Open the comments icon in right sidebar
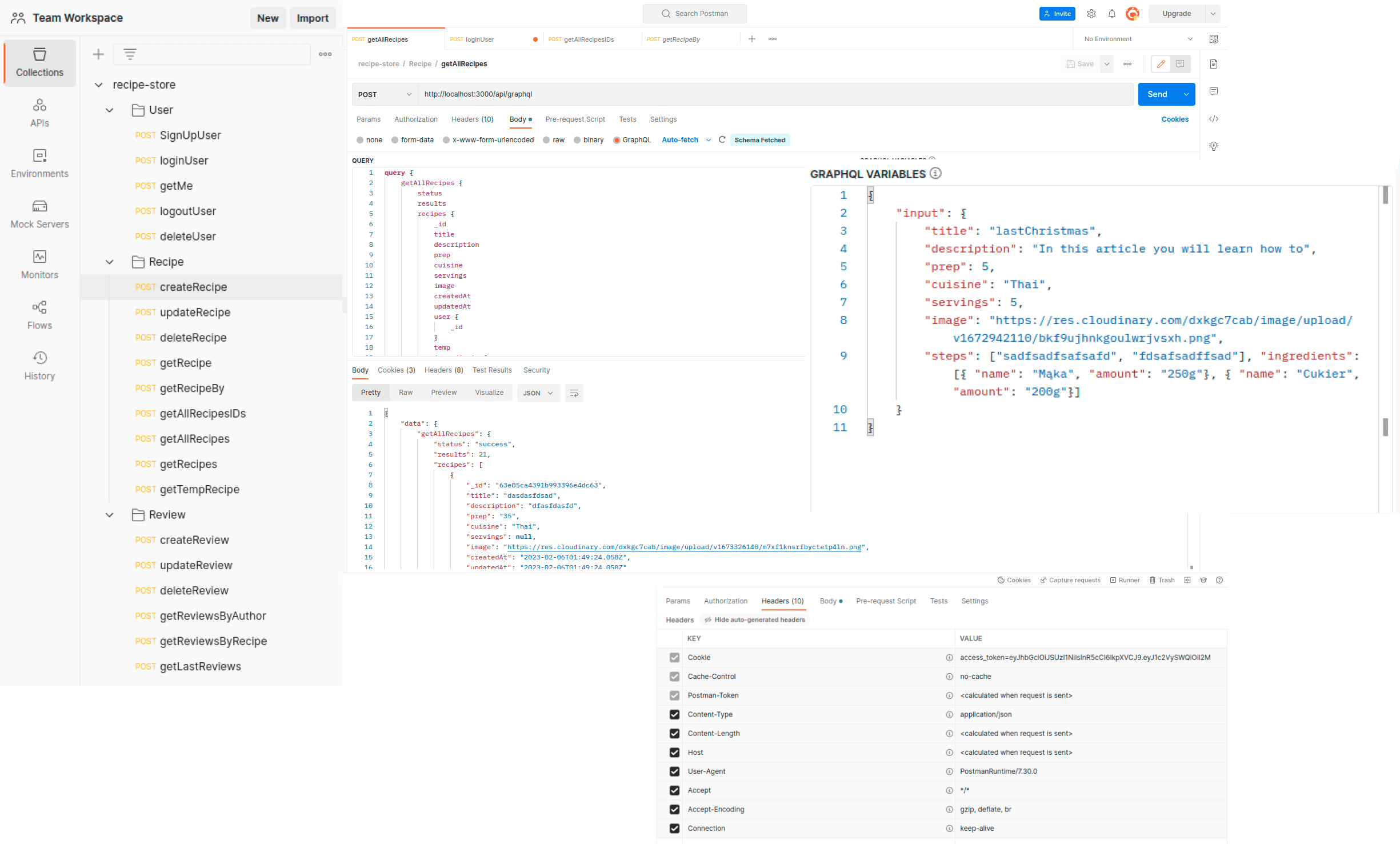Screen dimensions: 1400x844 [x=1214, y=91]
